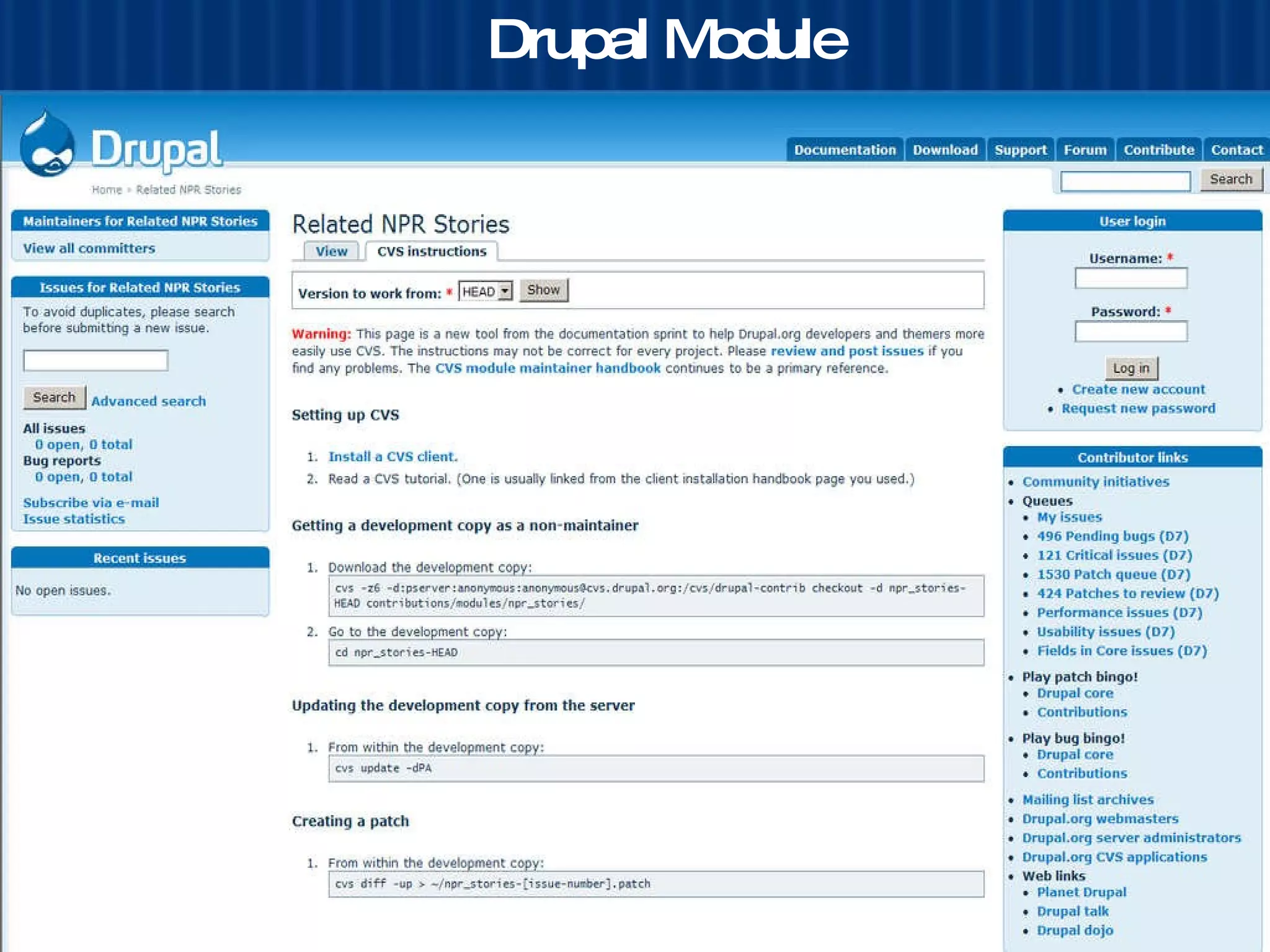Go to the Download navigation tab
This screenshot has width=1270, height=952.
click(x=944, y=150)
